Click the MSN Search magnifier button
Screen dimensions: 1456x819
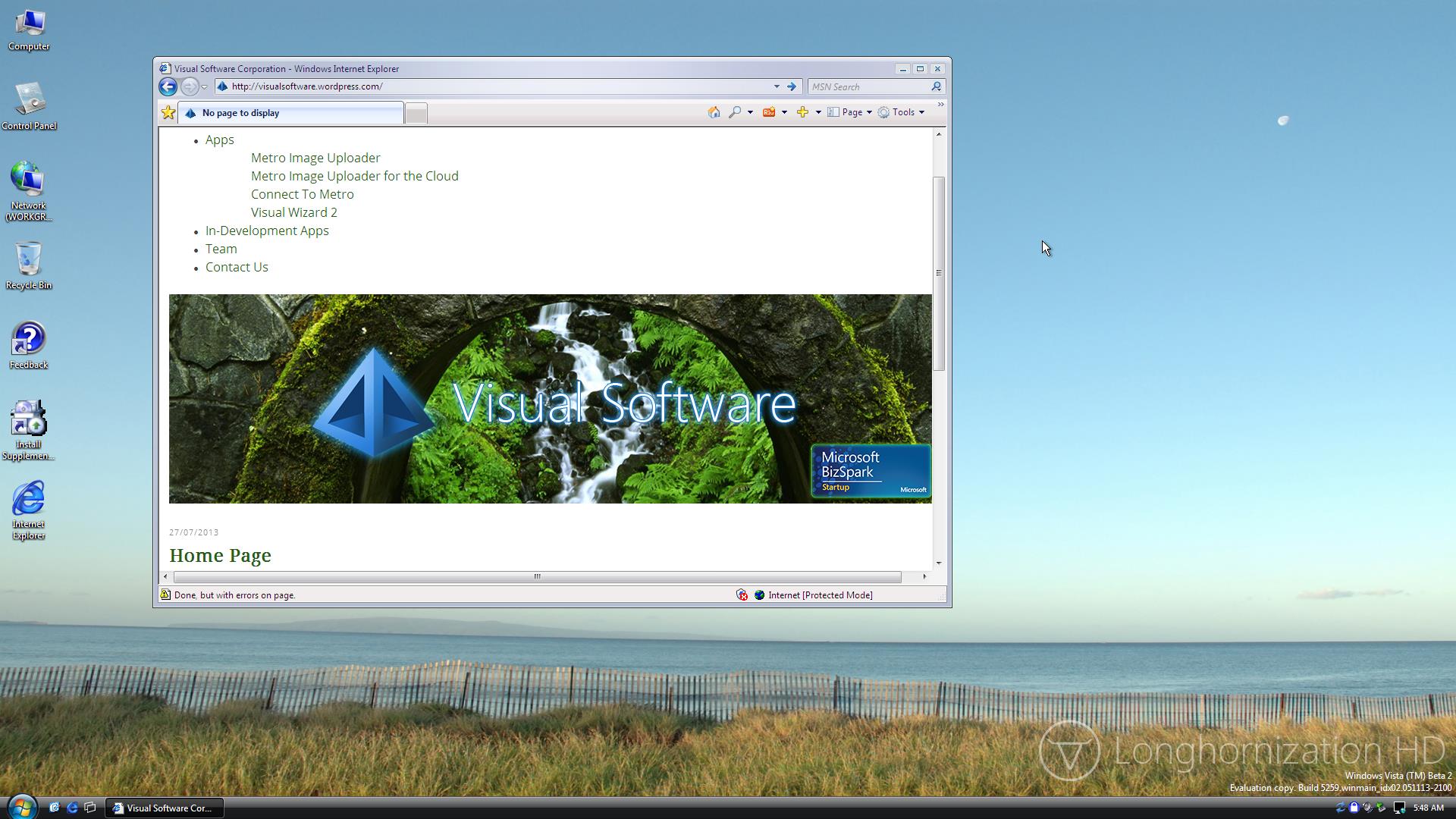click(x=937, y=86)
